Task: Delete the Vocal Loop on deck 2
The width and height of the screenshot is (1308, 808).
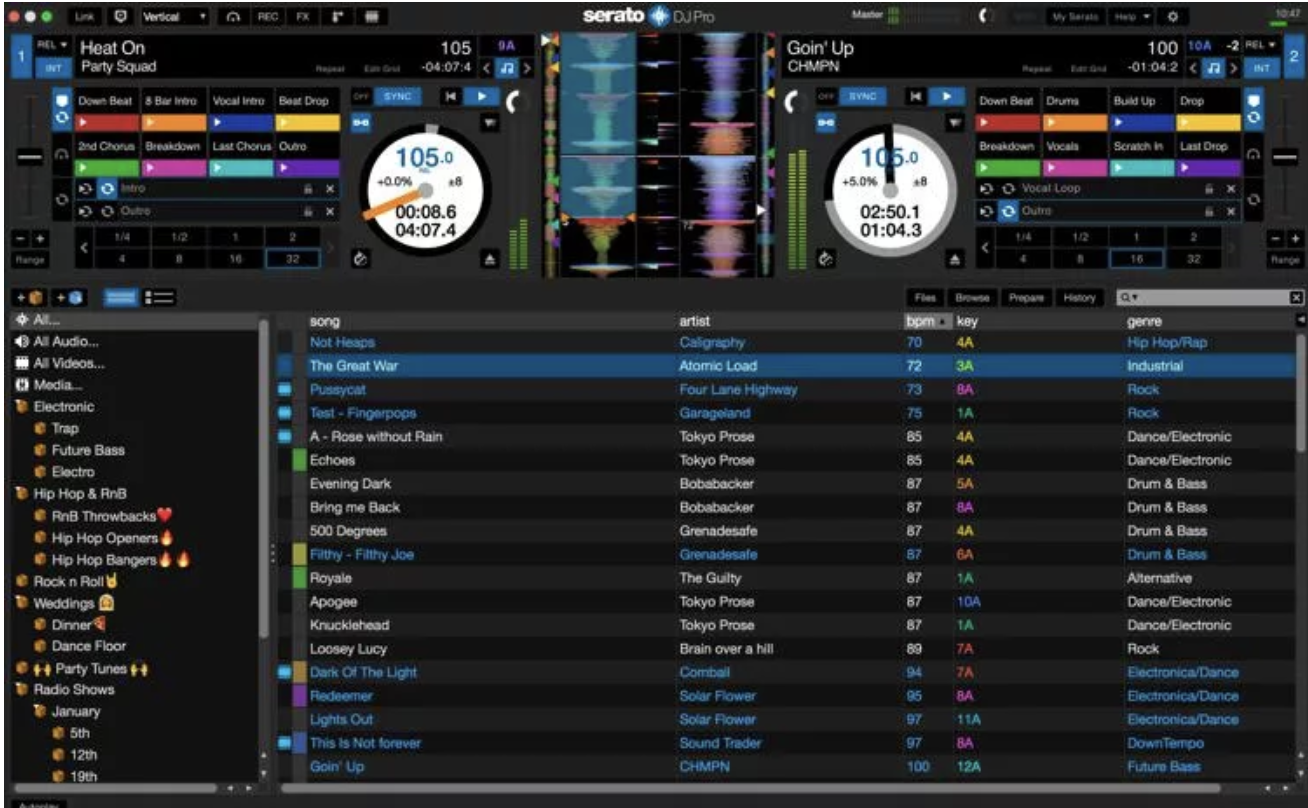Action: point(1231,188)
